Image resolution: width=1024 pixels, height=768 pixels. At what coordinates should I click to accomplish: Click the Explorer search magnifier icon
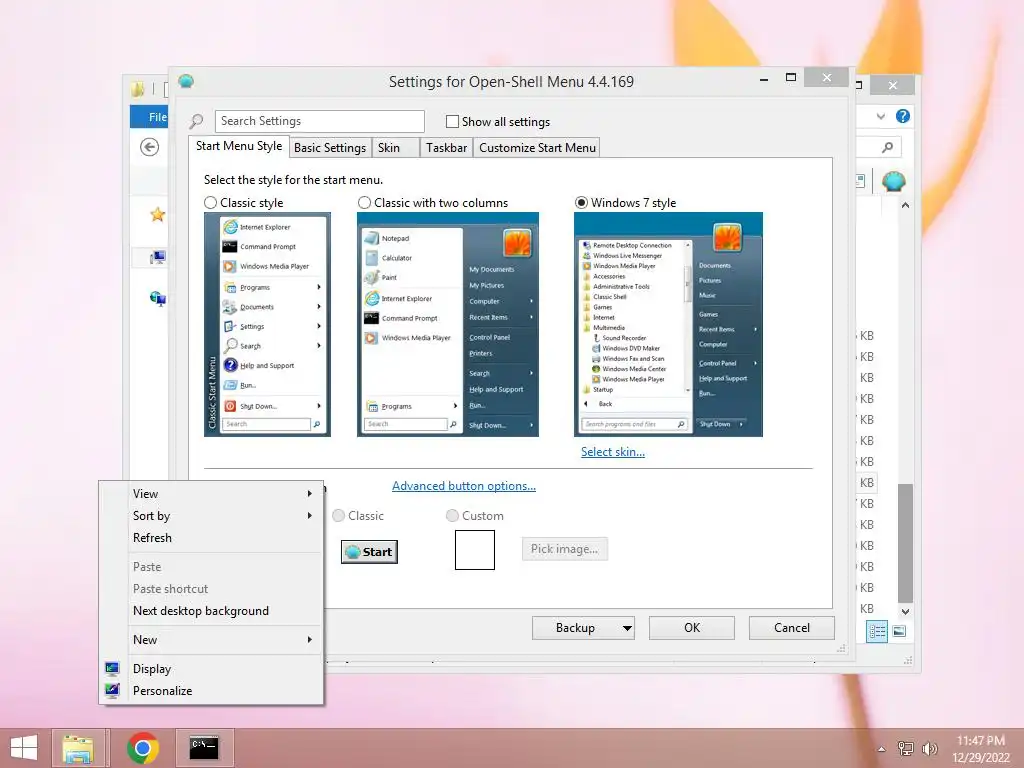[x=887, y=148]
